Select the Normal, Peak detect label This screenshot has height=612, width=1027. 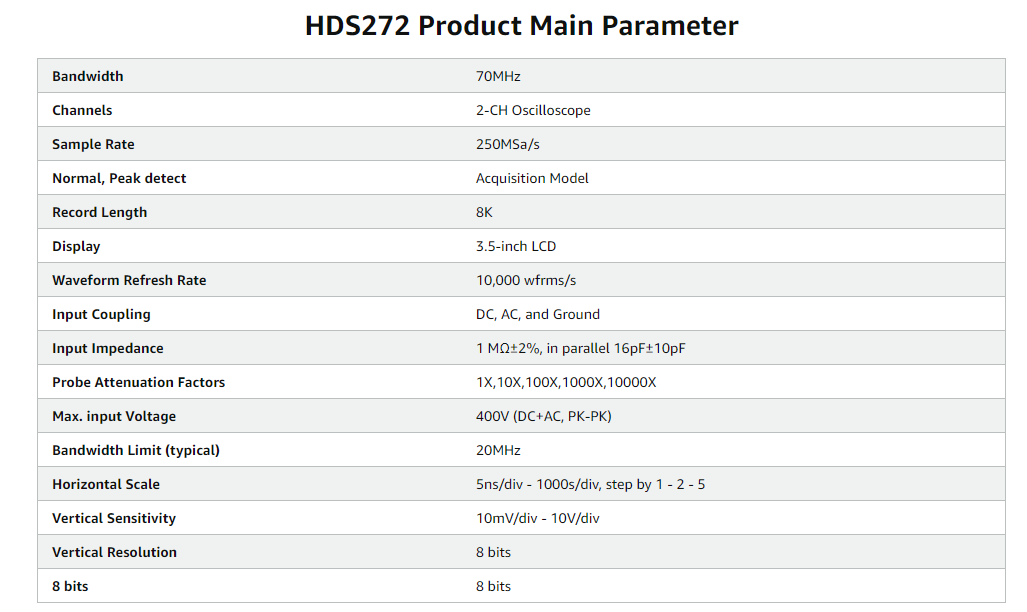pos(119,178)
